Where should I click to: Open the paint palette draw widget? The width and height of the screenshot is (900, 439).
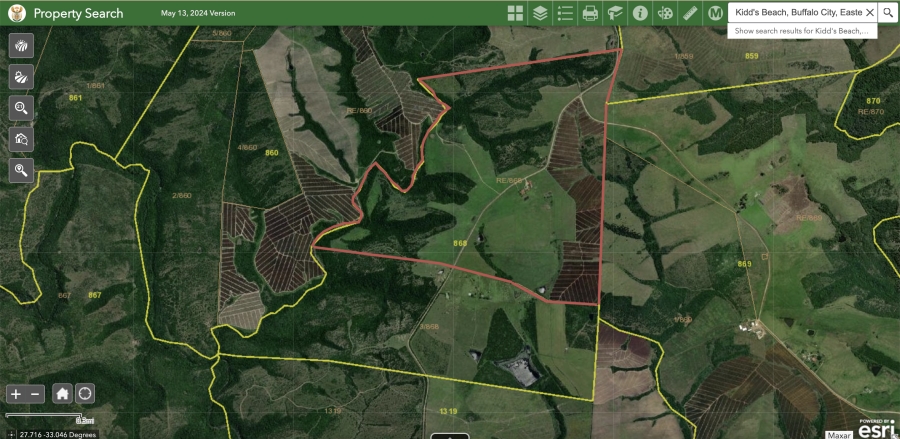[665, 13]
